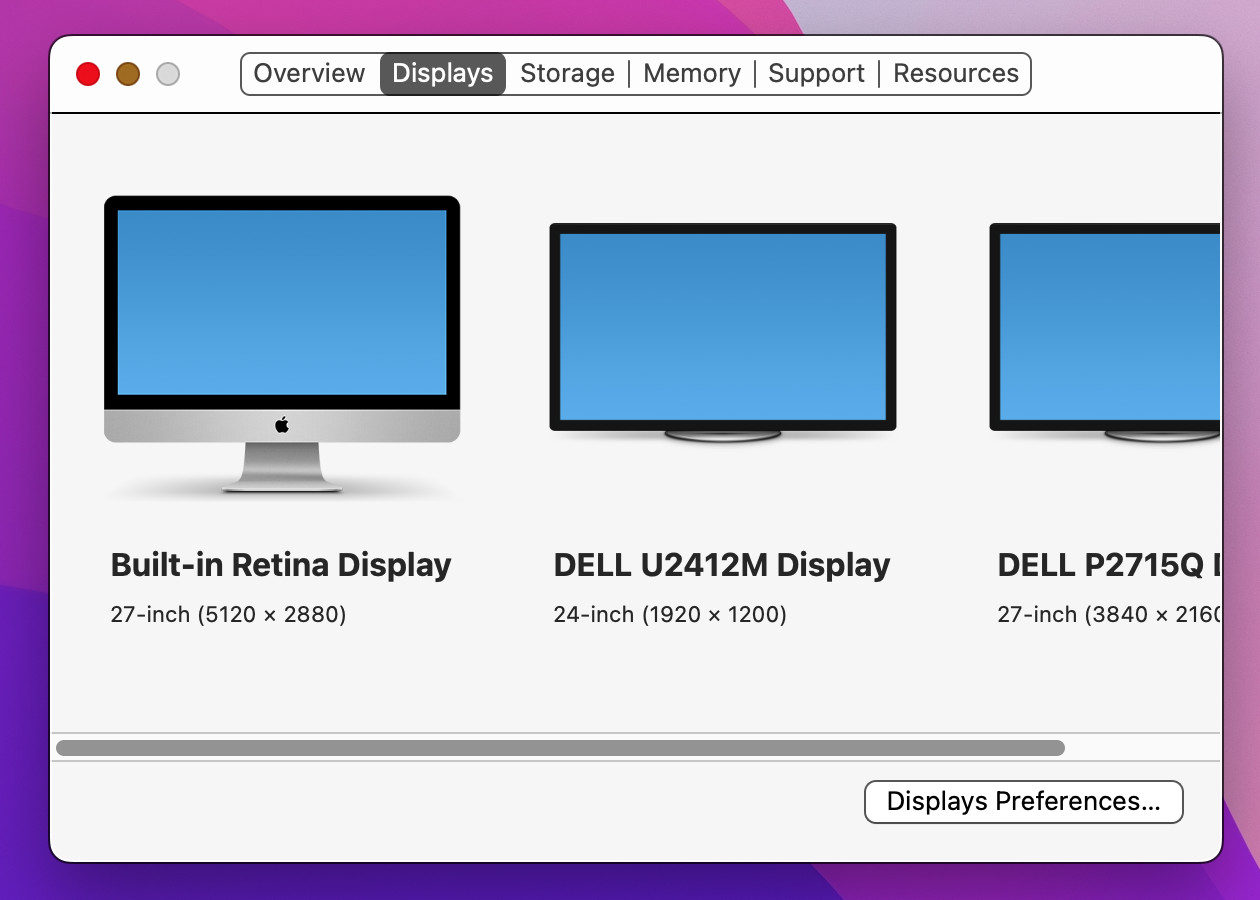Click the horizontal scrollbar thumb

pos(560,748)
